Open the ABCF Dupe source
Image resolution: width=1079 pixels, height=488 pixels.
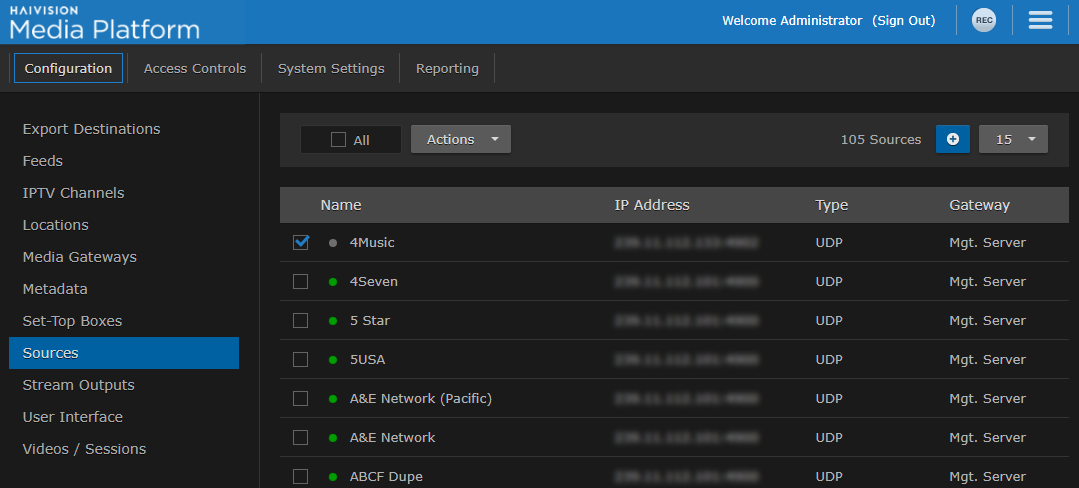click(x=386, y=477)
